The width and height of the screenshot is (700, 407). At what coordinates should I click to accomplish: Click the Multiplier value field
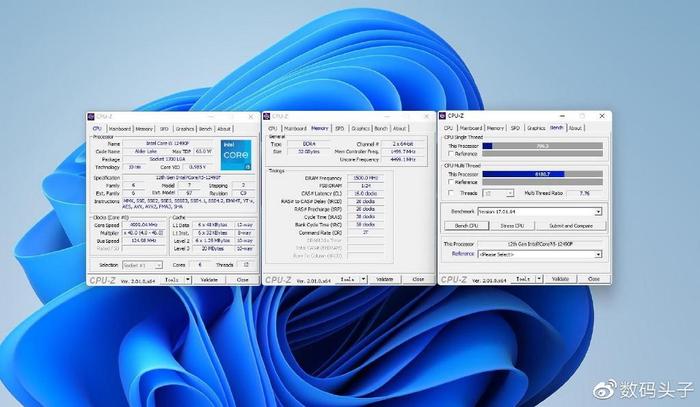point(144,233)
